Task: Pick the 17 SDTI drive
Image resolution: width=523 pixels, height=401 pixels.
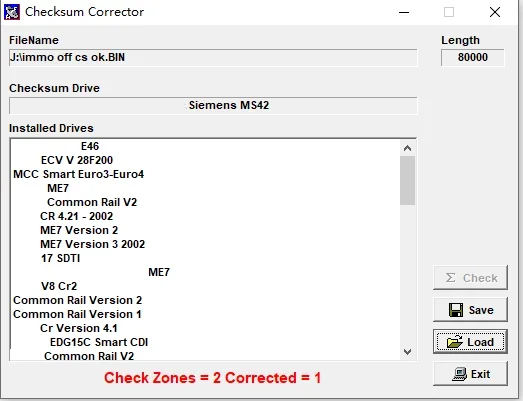Action: pyautogui.click(x=60, y=258)
